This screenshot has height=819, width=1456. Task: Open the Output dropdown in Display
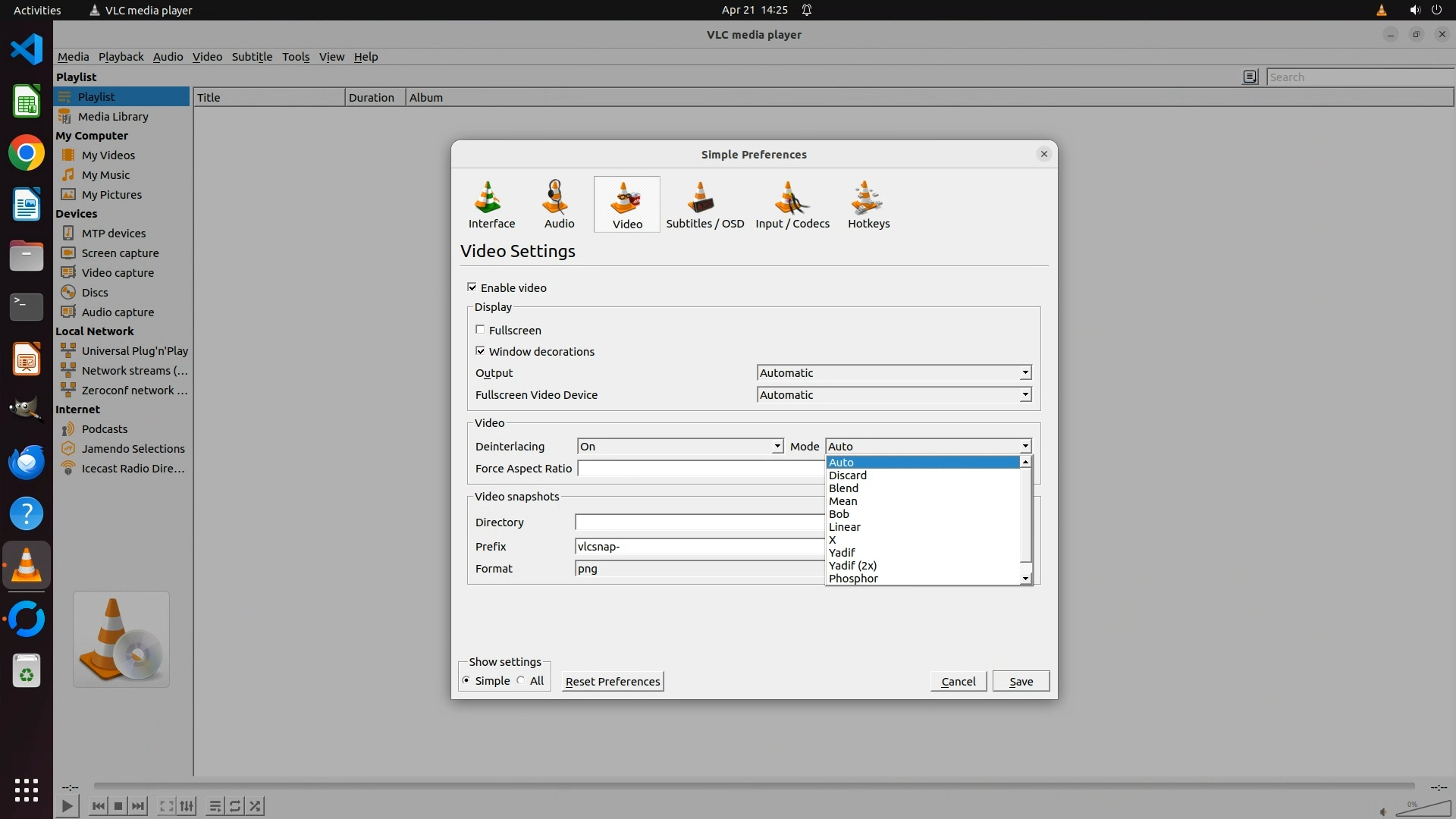coord(893,373)
